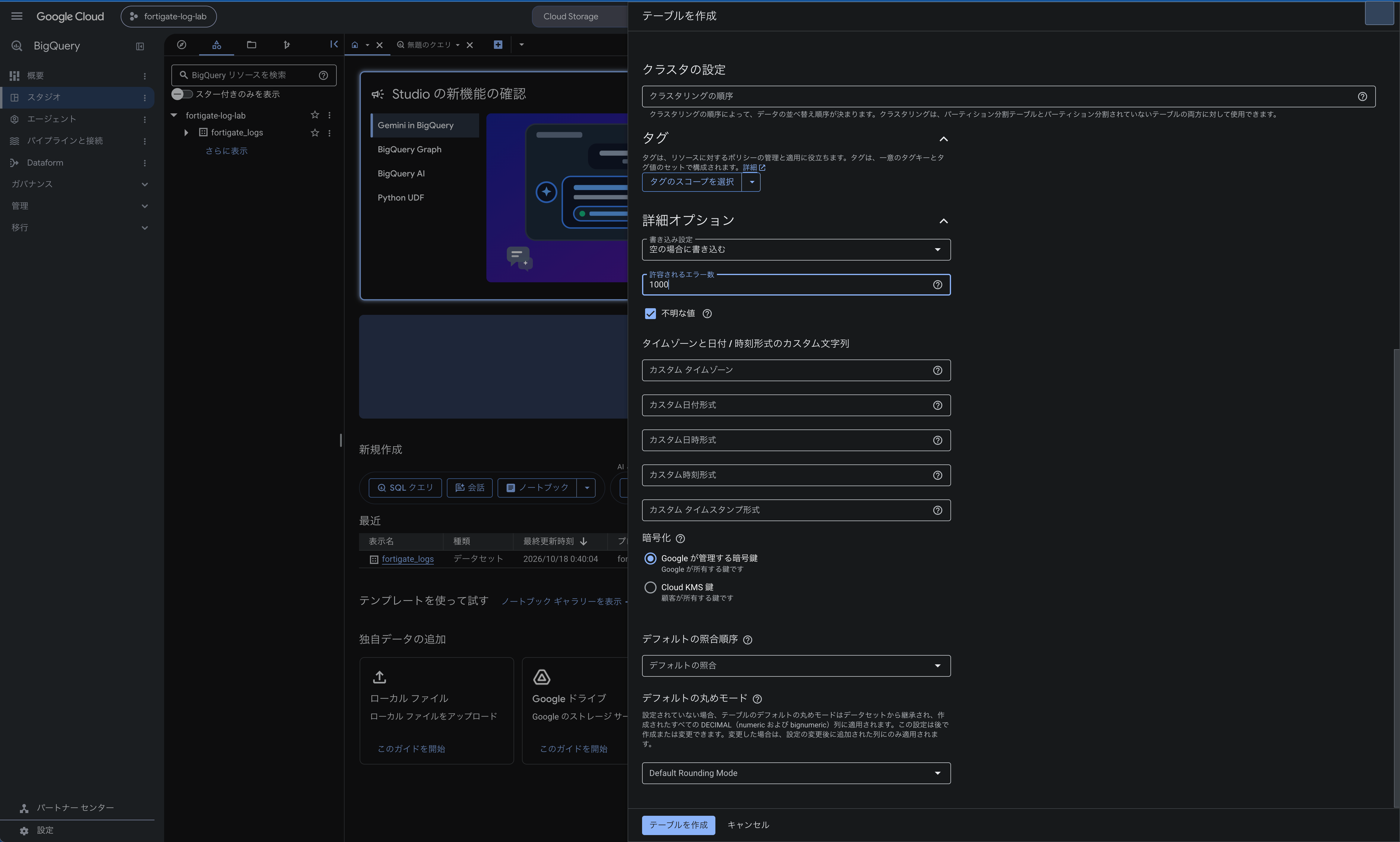The image size is (1400, 842).
Task: Click help icon next to 暗号化 heading
Action: [680, 538]
